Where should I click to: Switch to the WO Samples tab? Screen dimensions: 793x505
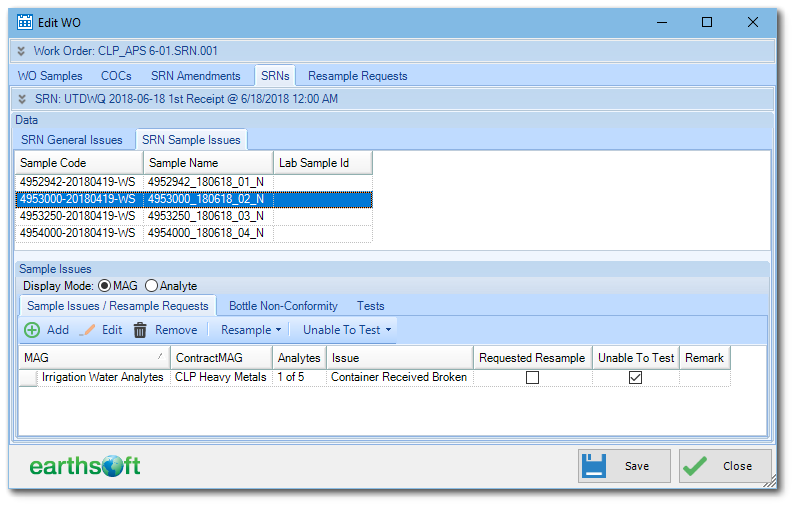click(x=50, y=76)
